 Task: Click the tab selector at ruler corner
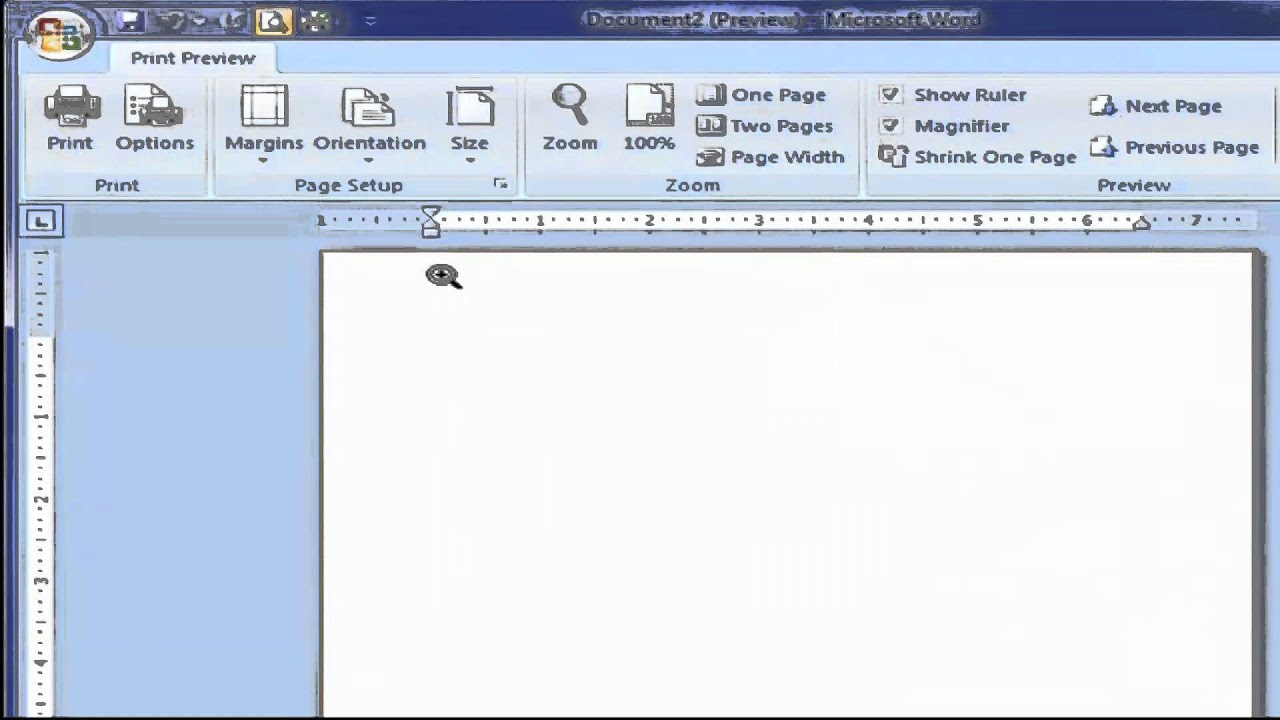coord(41,221)
